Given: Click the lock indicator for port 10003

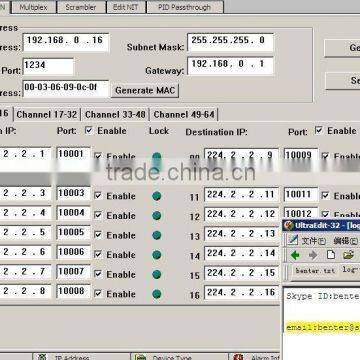Looking at the screenshot, I should (x=156, y=196).
